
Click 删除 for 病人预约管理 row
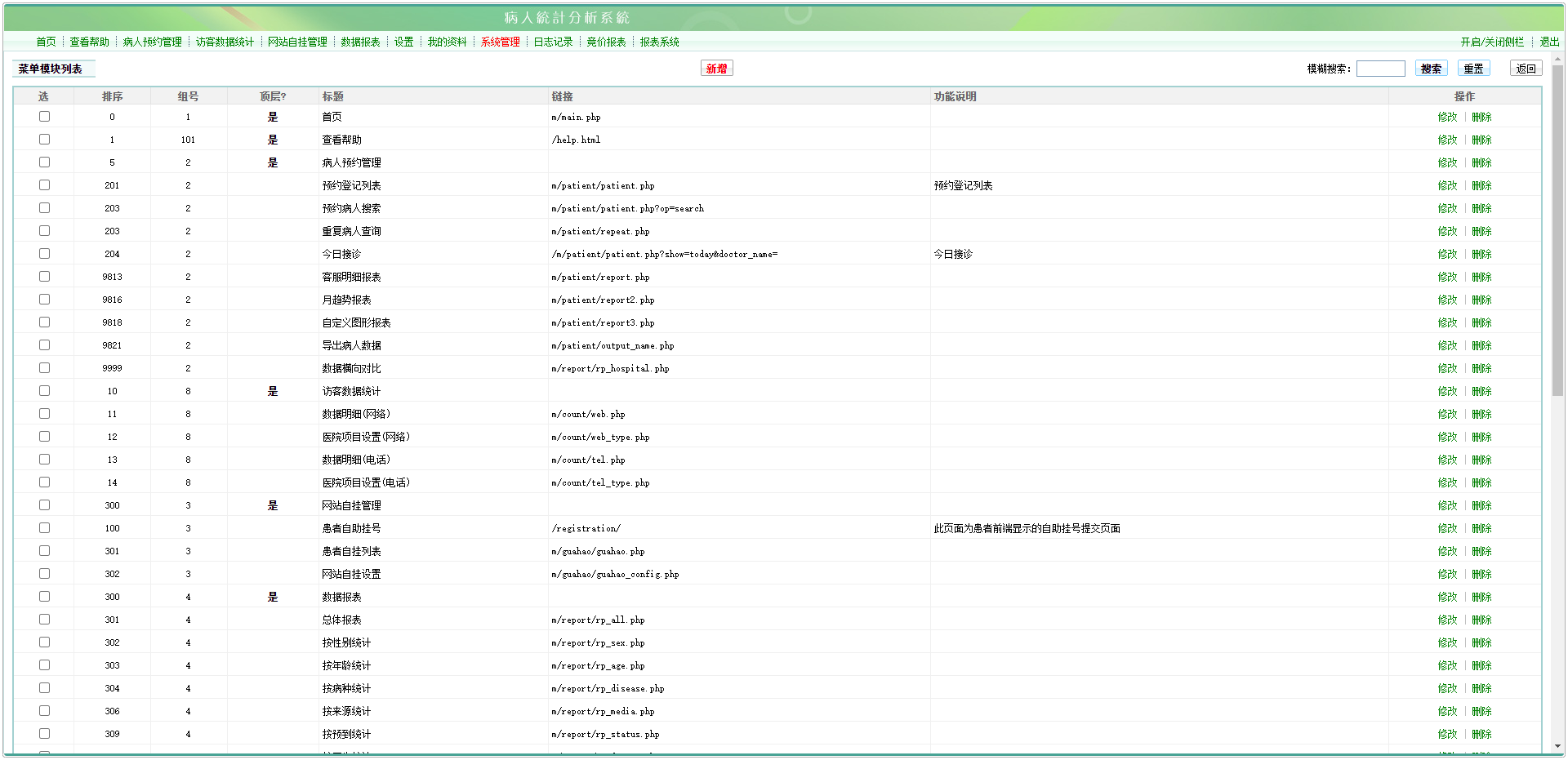tap(1481, 162)
